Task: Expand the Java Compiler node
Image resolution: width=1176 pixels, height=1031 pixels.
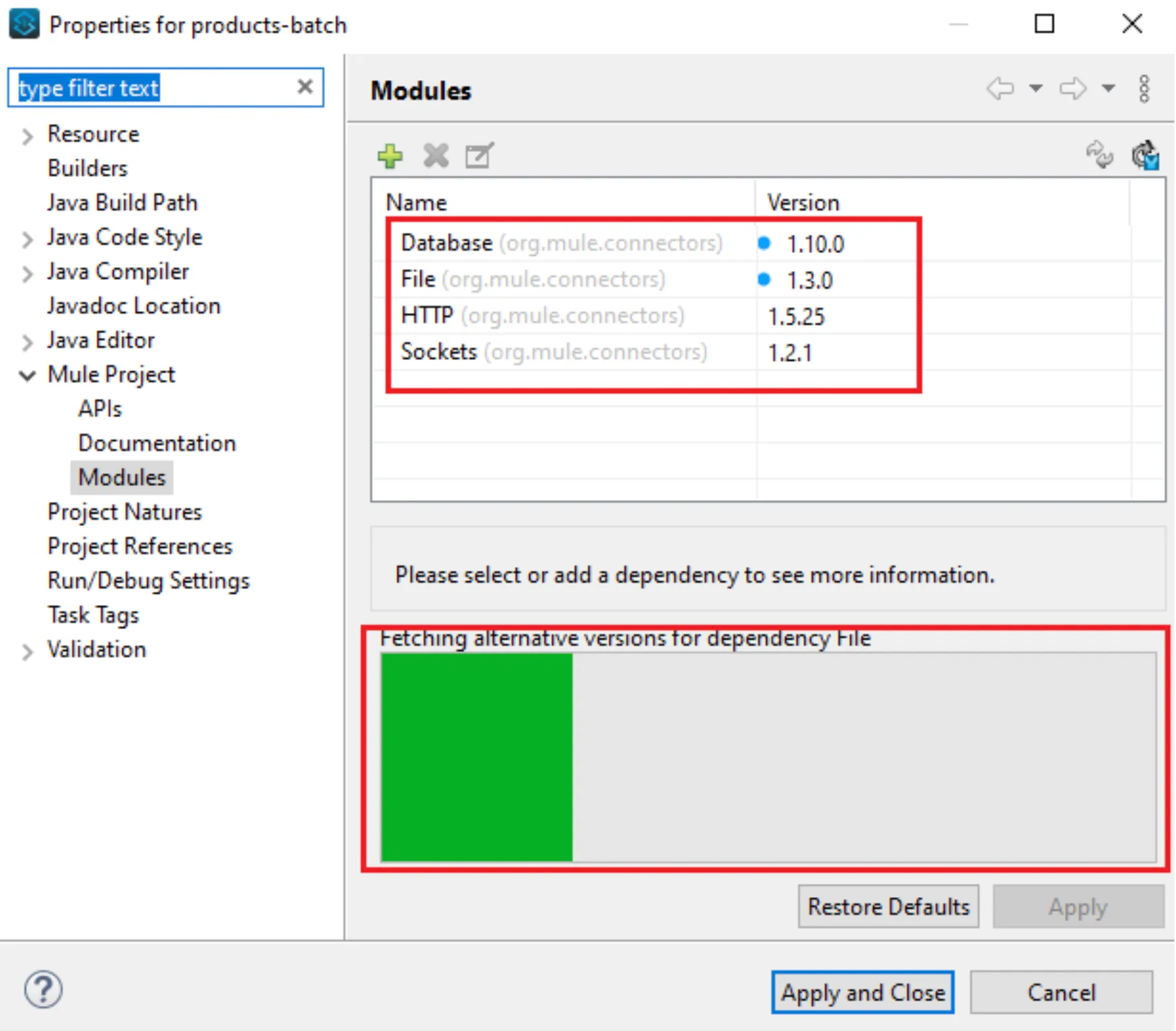Action: tap(27, 274)
